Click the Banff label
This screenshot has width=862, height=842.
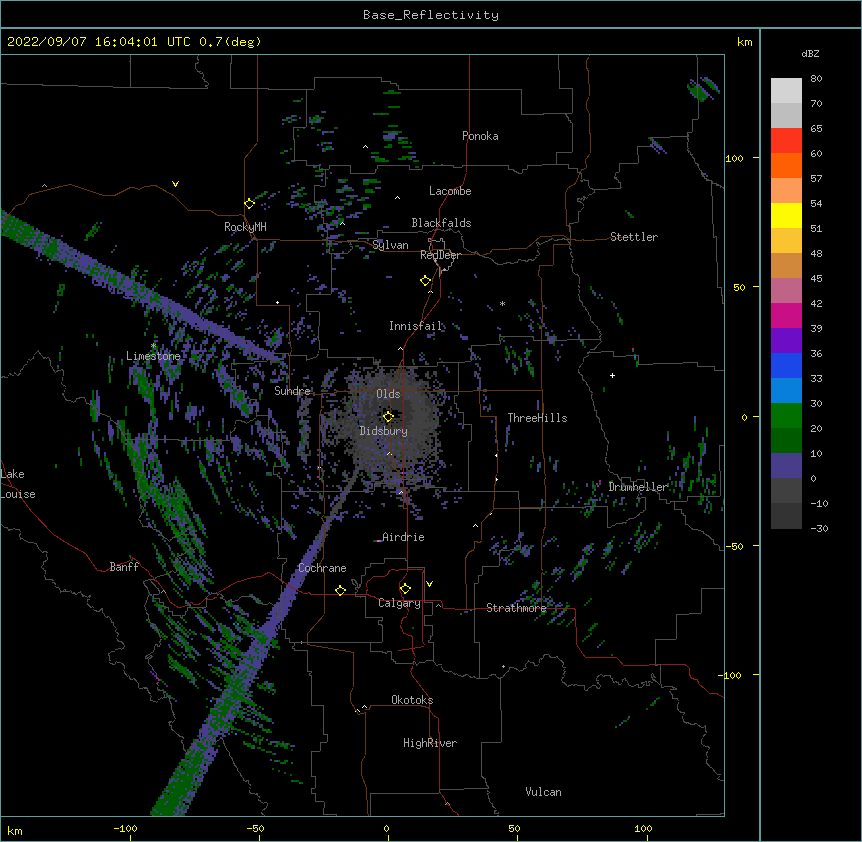[x=124, y=567]
